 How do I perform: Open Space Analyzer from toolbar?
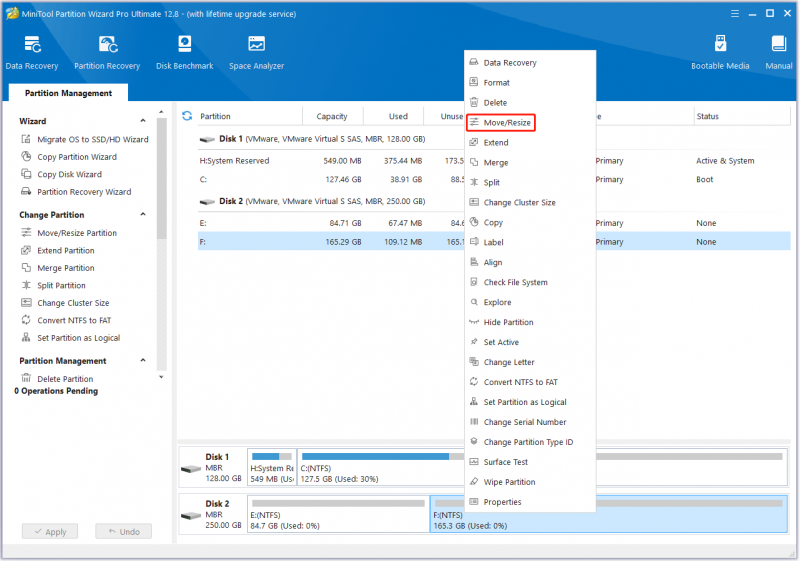pyautogui.click(x=257, y=53)
